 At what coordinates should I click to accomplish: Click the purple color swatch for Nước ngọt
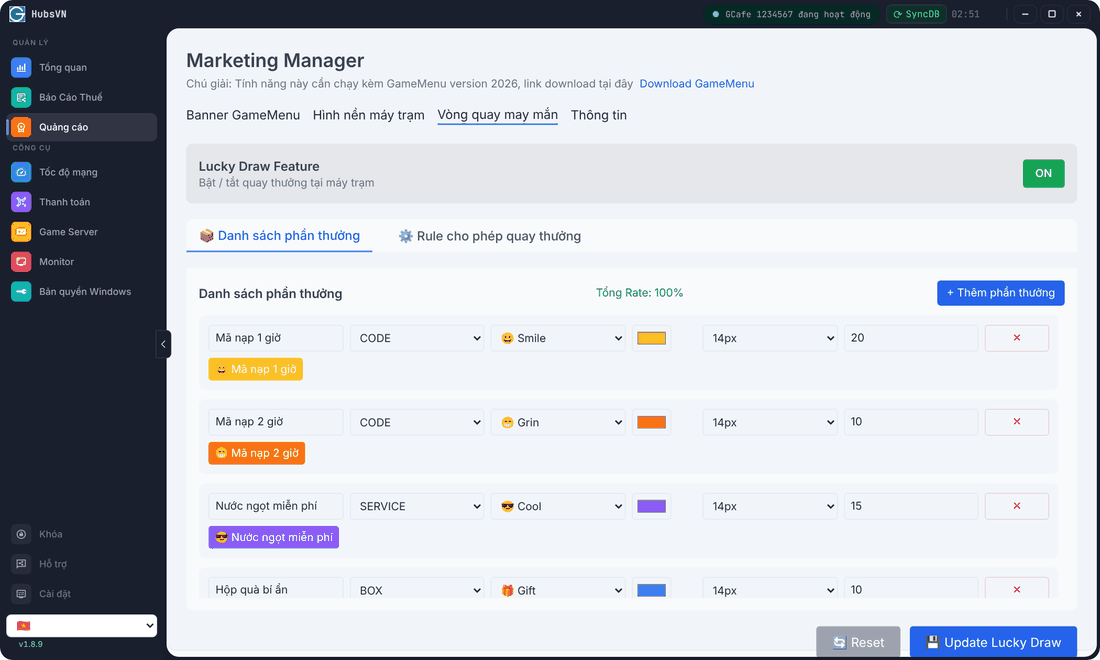[651, 506]
